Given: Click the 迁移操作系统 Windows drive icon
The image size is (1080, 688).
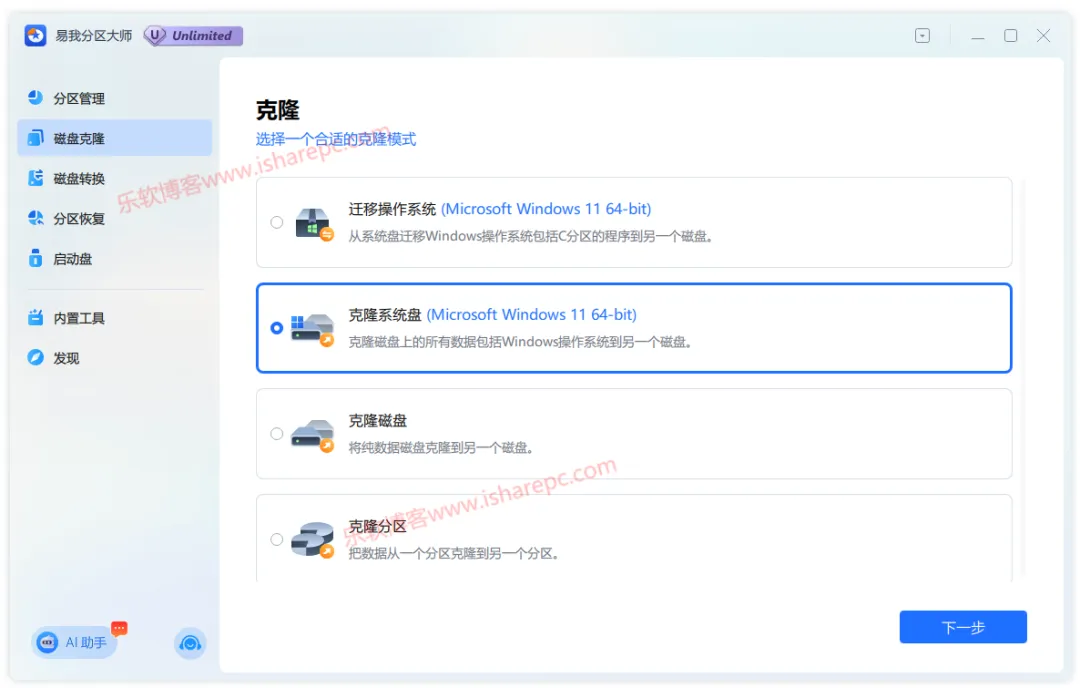Looking at the screenshot, I should pyautogui.click(x=314, y=224).
